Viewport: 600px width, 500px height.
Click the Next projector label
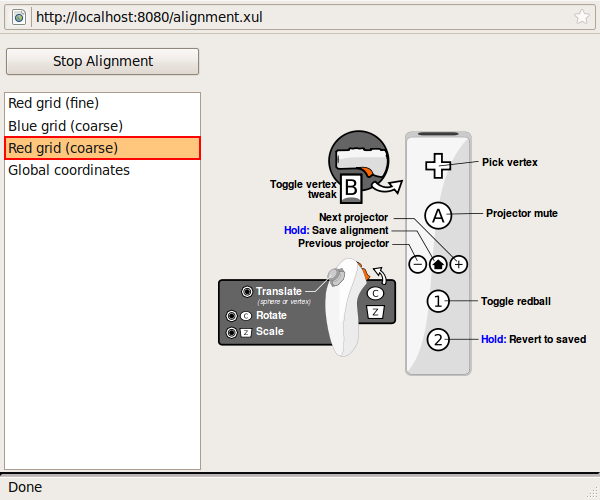pyautogui.click(x=354, y=217)
